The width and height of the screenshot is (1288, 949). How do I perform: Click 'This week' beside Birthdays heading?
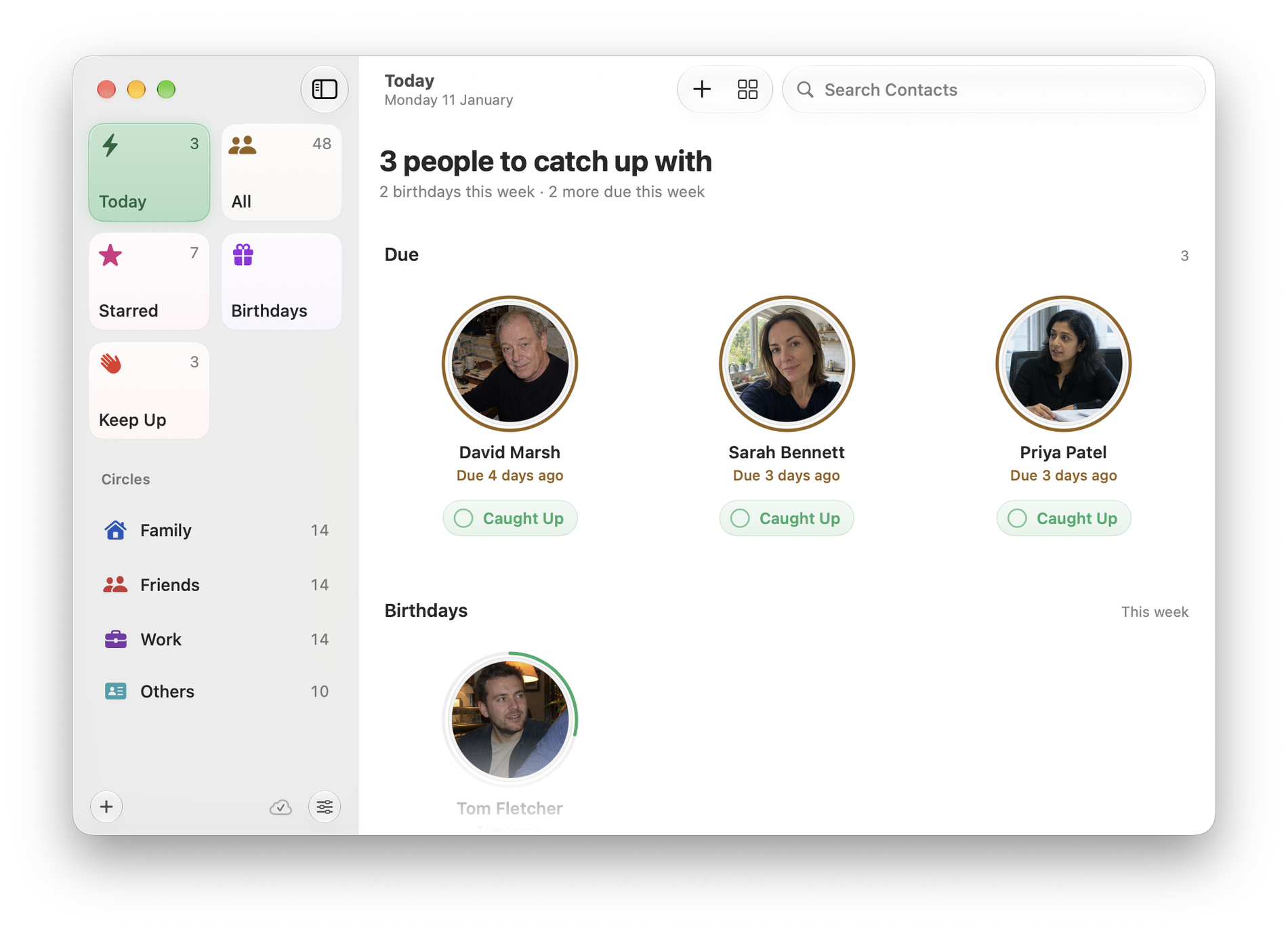tap(1154, 611)
